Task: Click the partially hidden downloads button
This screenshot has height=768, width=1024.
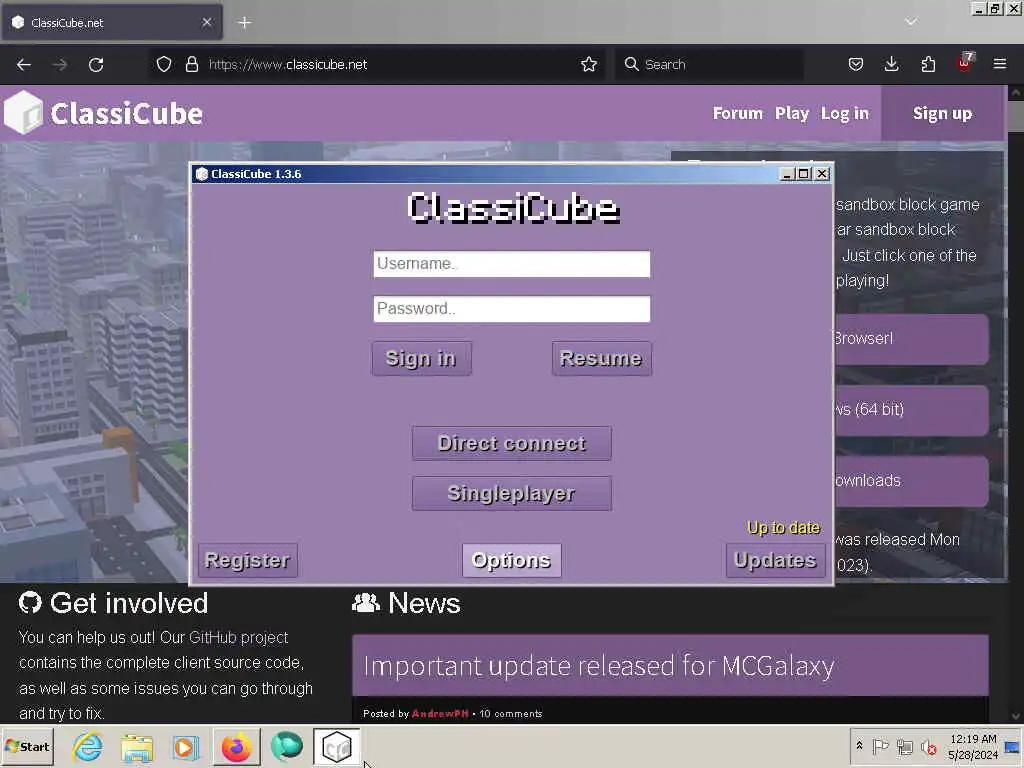Action: pos(912,481)
